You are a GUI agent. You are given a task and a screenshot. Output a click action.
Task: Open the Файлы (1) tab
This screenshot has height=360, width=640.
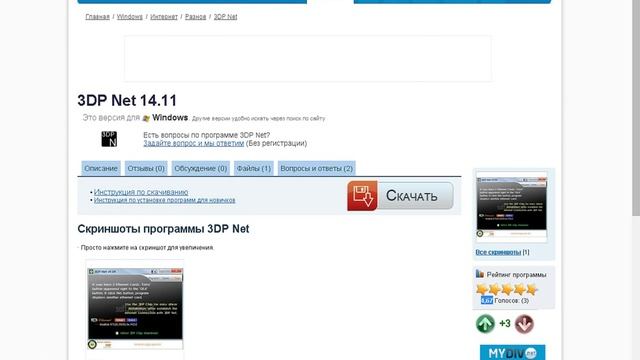[x=253, y=168]
